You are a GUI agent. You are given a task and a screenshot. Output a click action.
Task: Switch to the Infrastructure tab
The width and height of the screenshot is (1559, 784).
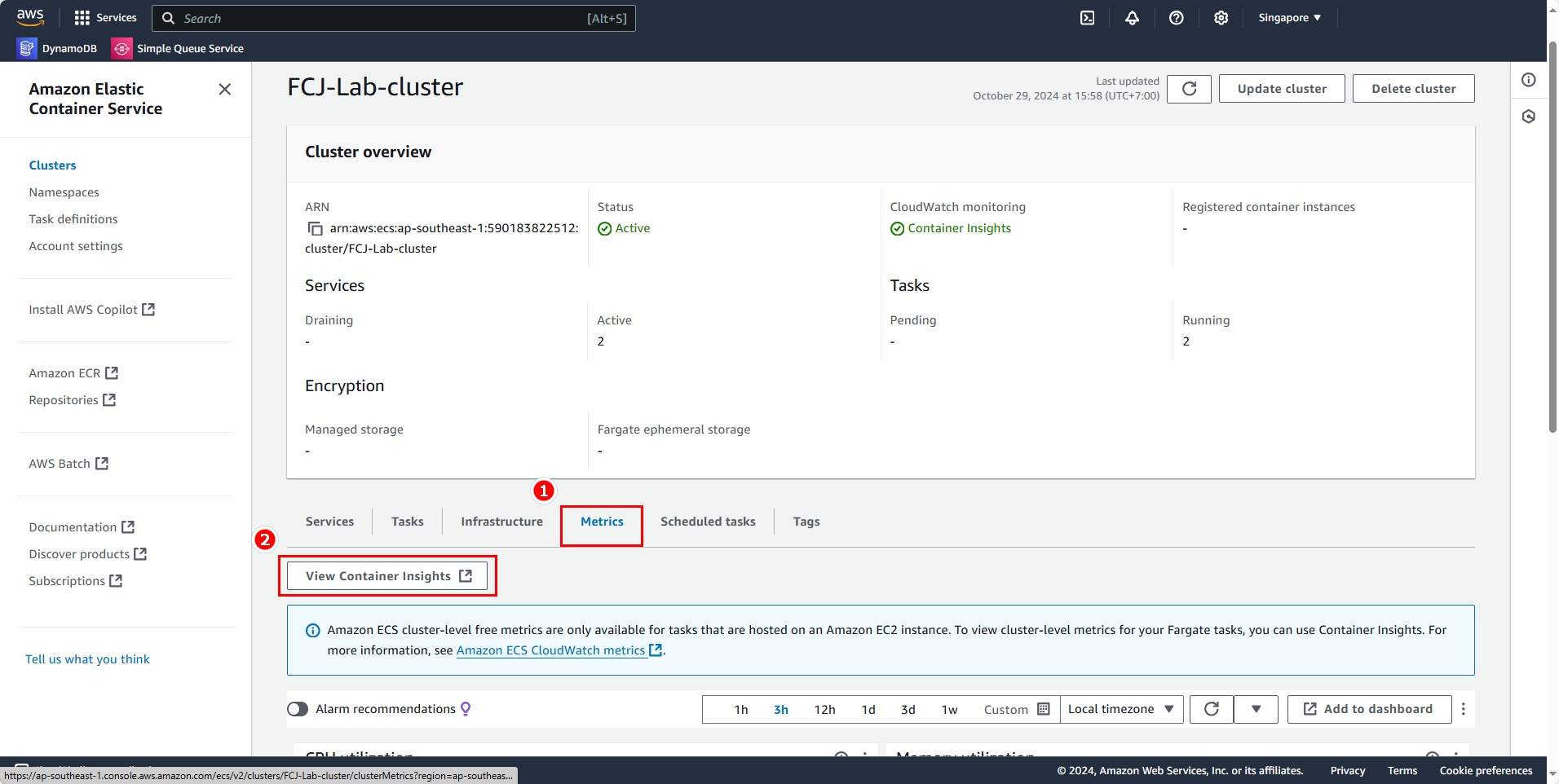click(x=501, y=522)
